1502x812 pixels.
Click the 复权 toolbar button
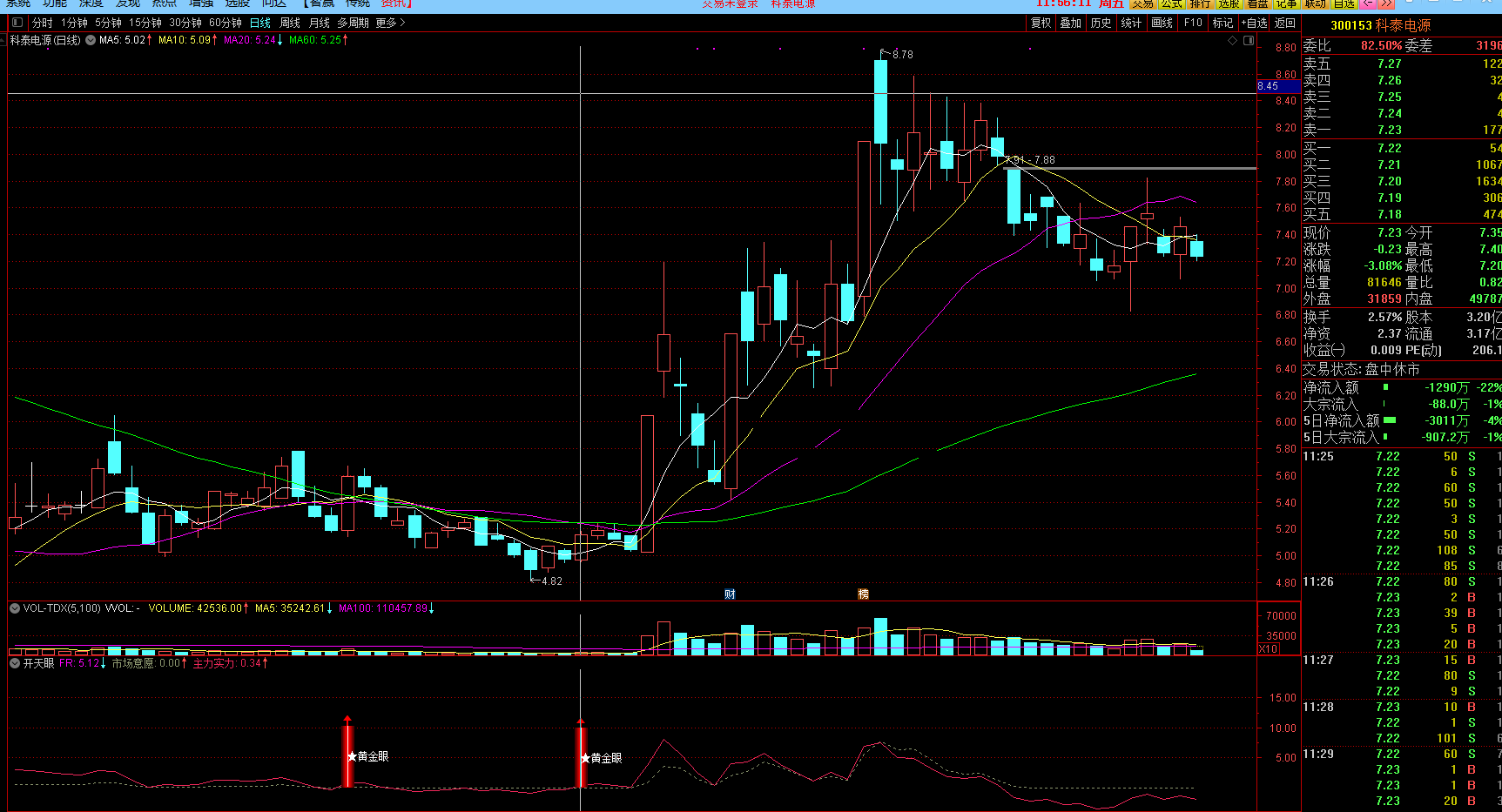point(1041,23)
